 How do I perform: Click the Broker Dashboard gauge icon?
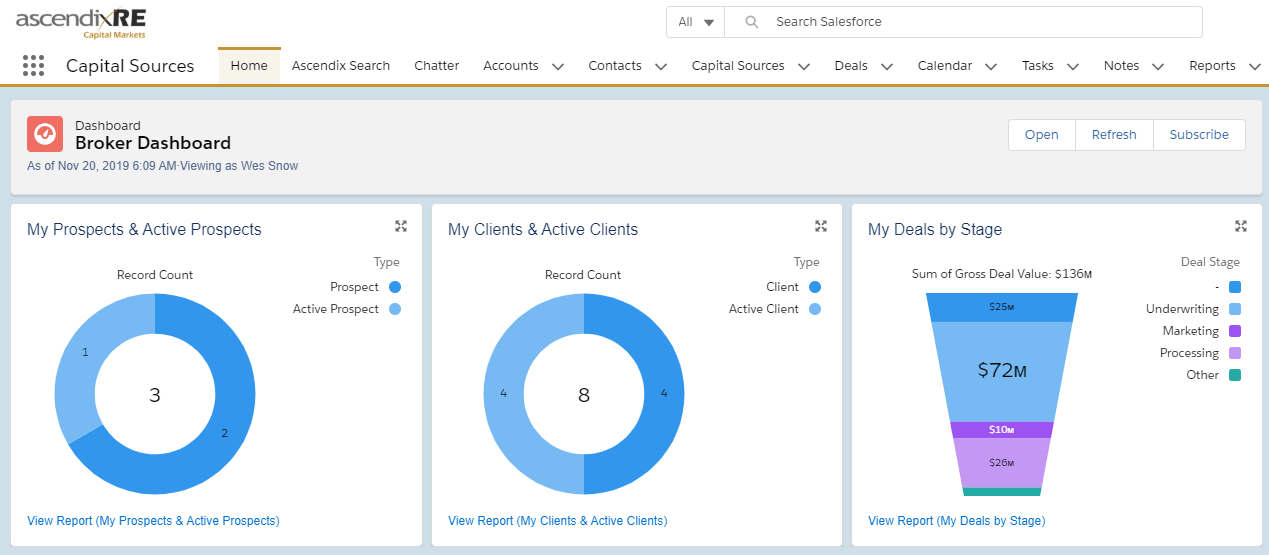tap(45, 134)
